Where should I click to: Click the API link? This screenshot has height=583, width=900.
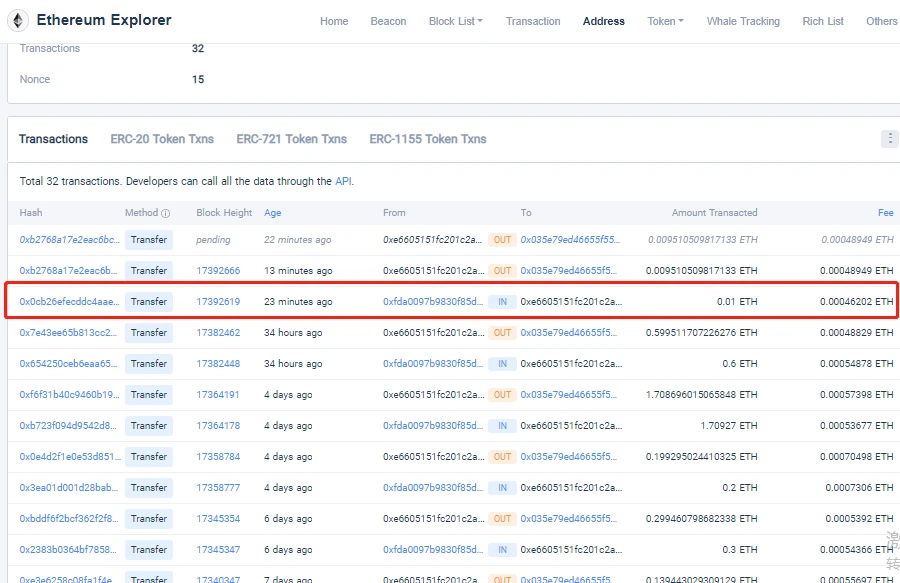click(343, 182)
